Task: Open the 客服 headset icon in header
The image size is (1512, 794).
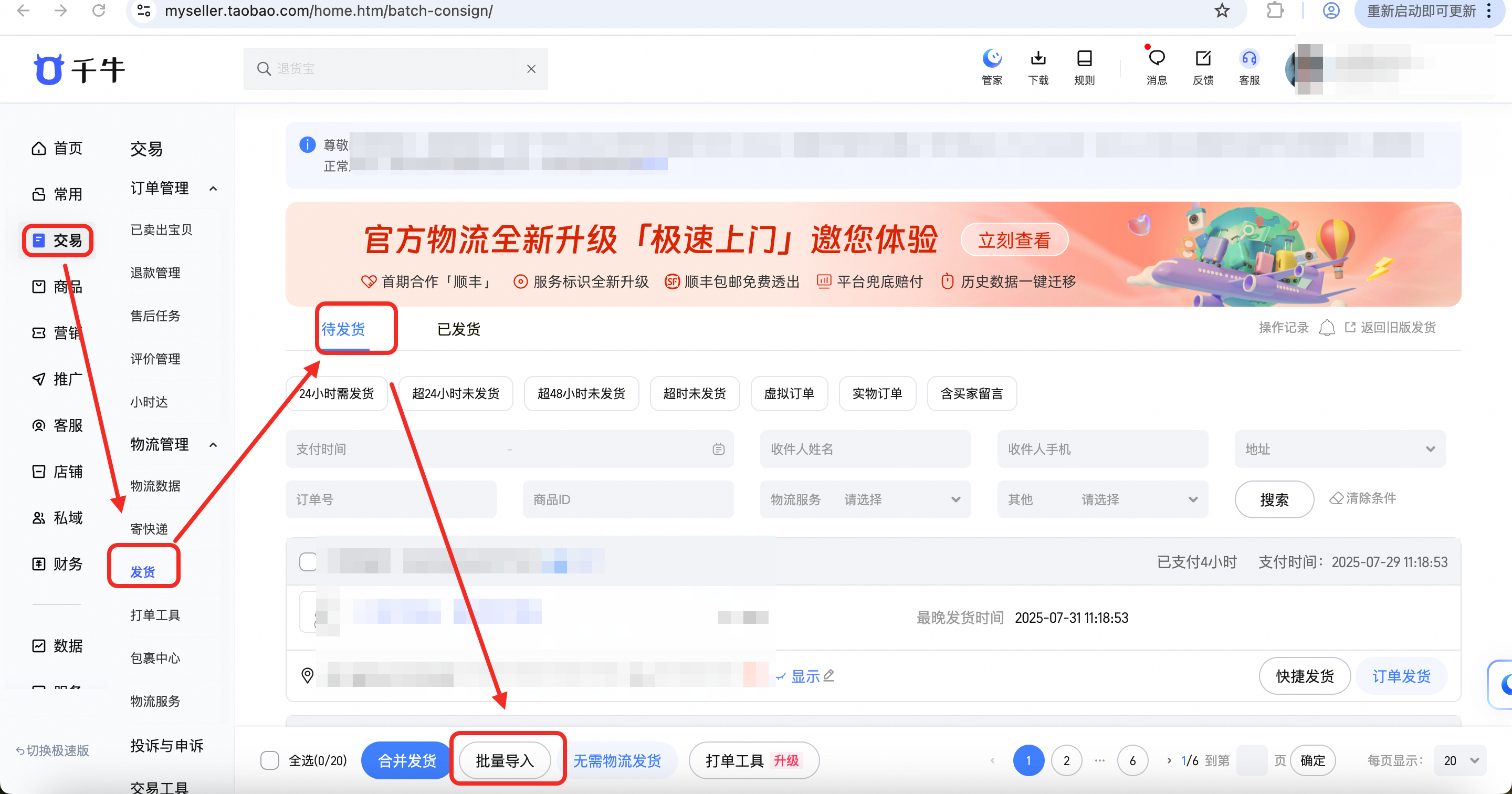Action: tap(1249, 67)
